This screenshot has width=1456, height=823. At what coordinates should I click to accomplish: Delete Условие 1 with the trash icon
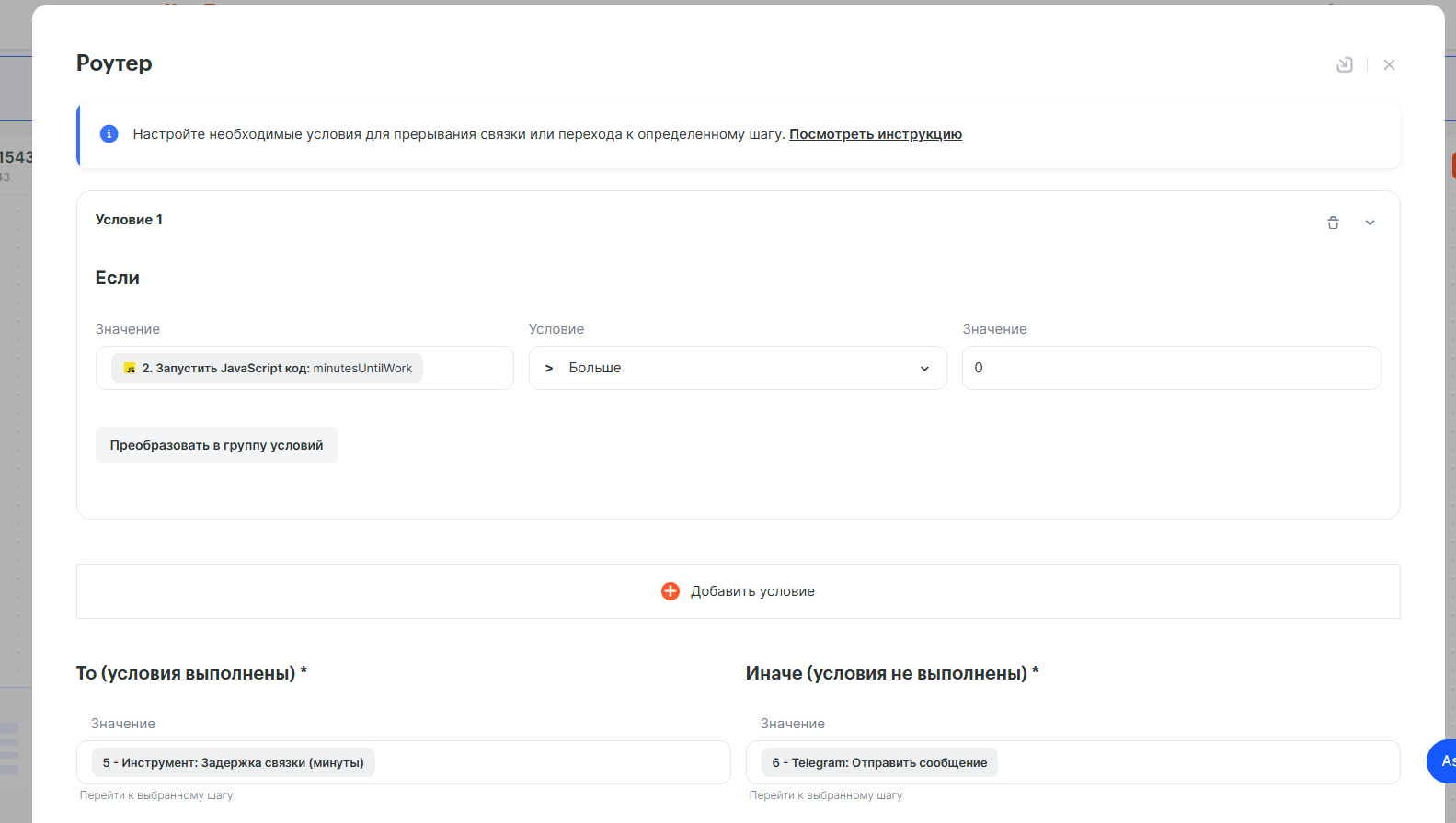pyautogui.click(x=1333, y=223)
